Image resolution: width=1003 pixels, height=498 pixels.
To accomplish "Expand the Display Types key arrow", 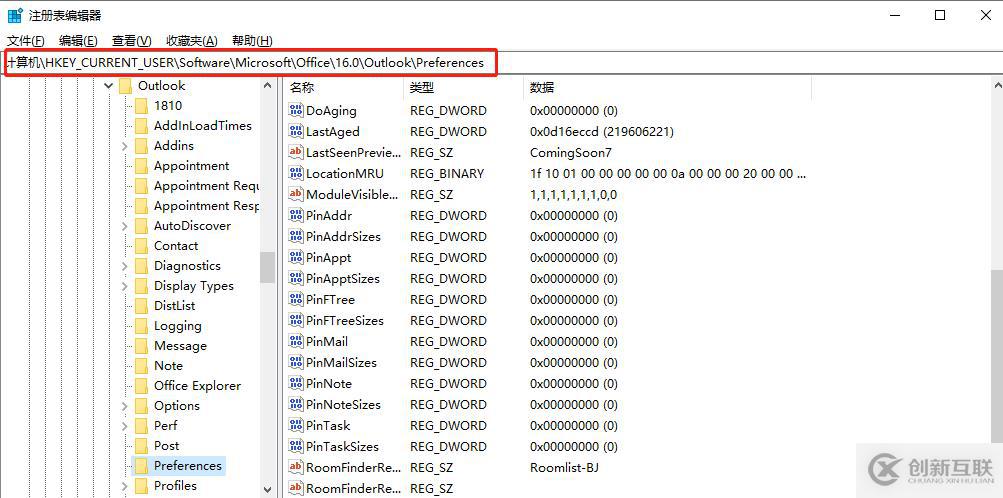I will tap(124, 286).
